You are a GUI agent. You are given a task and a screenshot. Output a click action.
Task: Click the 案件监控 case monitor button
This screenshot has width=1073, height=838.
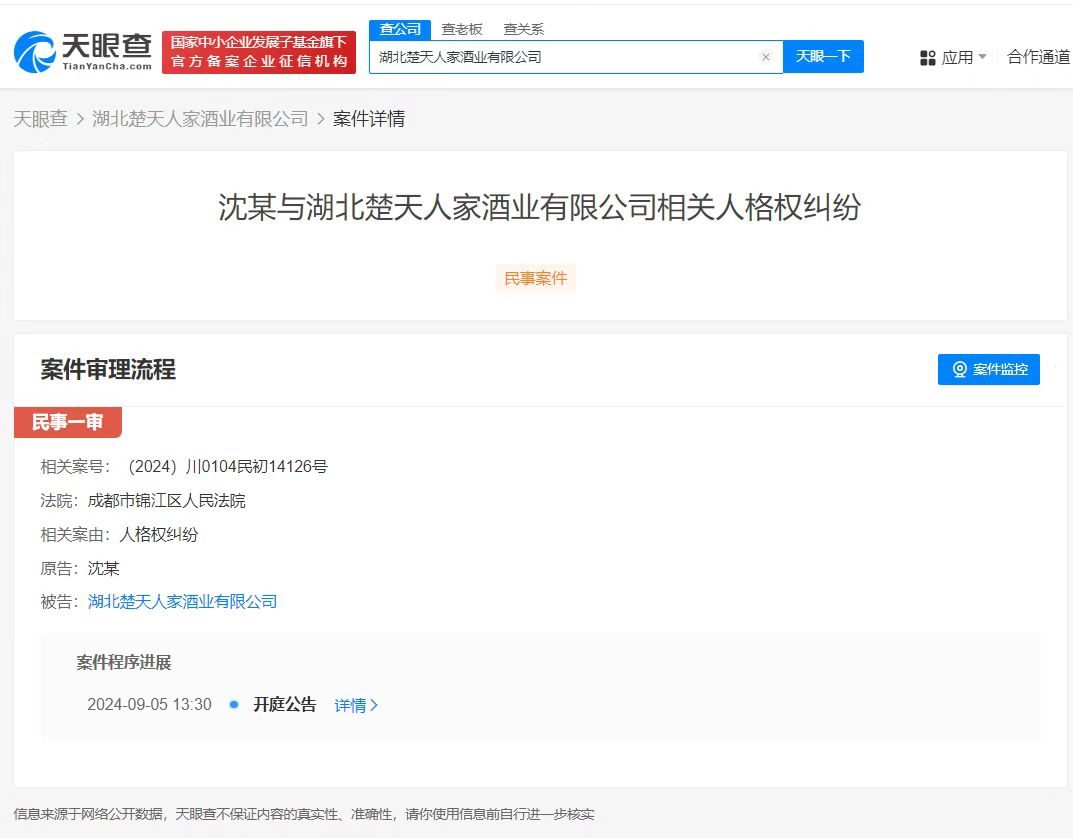(x=988, y=369)
